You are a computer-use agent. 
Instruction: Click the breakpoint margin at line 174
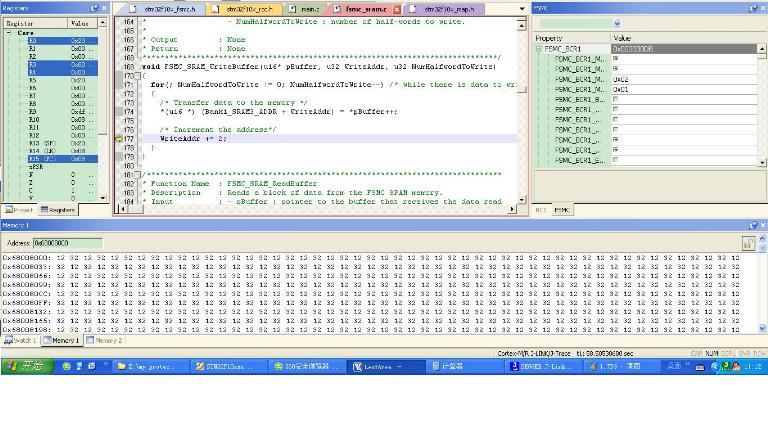(x=119, y=112)
